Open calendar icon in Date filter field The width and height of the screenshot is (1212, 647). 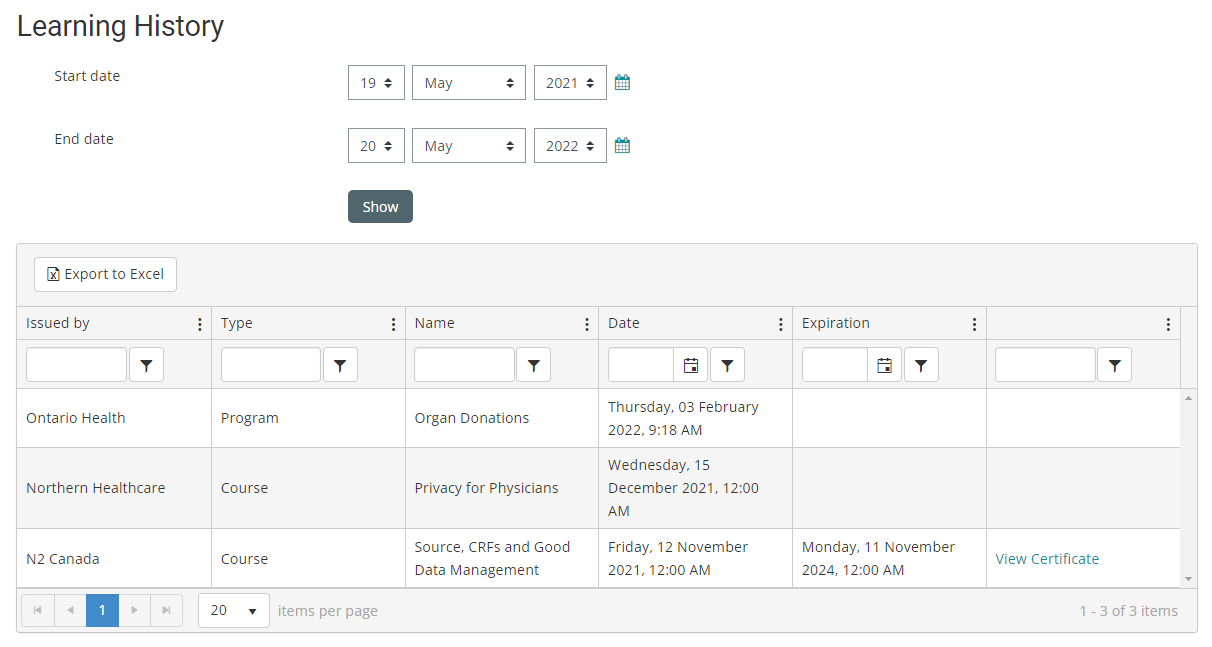pos(691,366)
